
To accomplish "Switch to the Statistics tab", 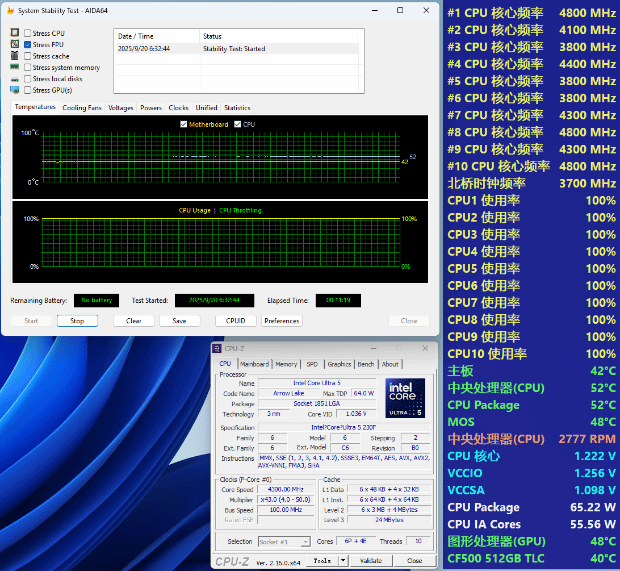I will click(x=237, y=108).
